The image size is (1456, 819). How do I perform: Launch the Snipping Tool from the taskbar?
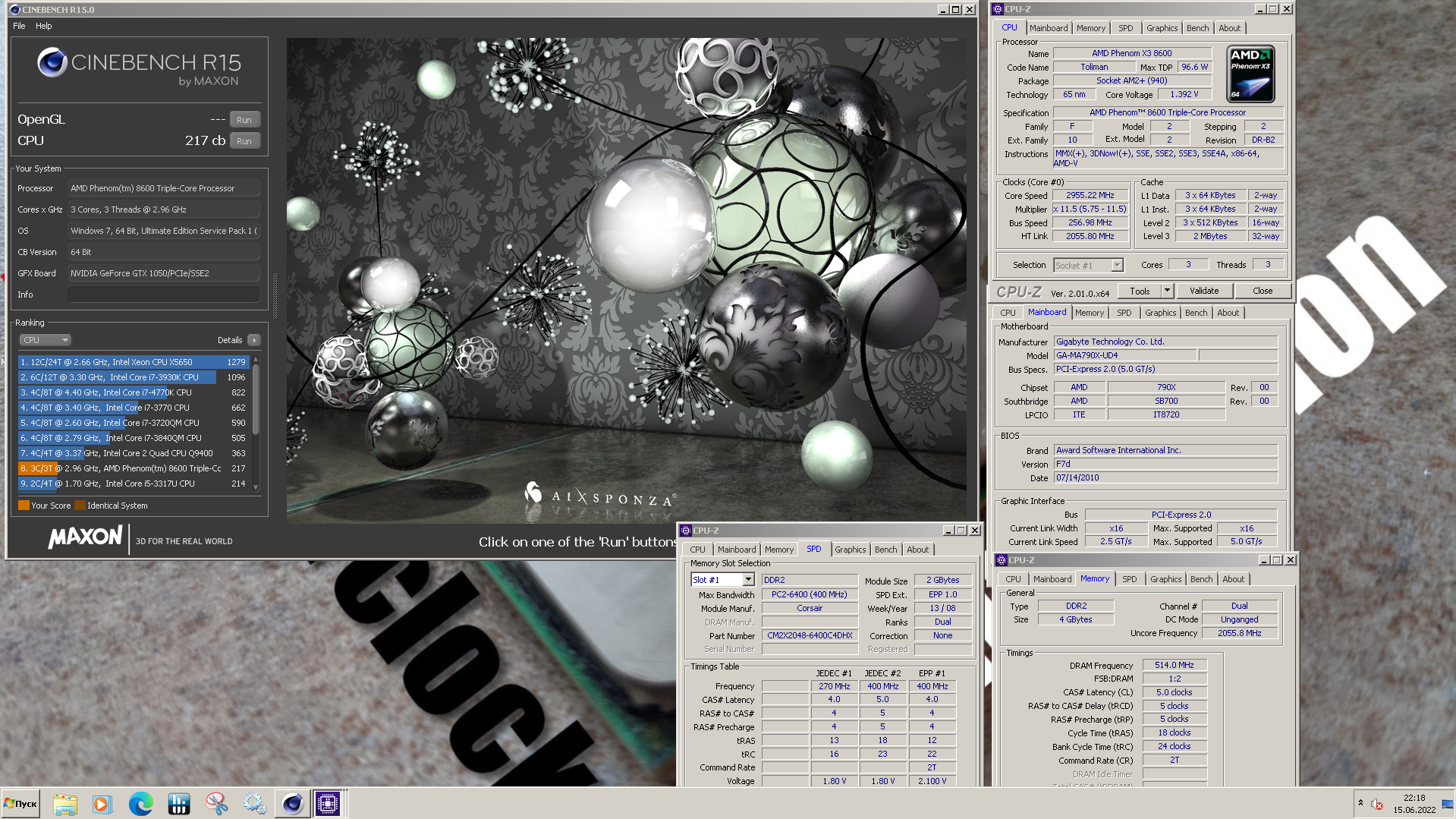coord(217,803)
